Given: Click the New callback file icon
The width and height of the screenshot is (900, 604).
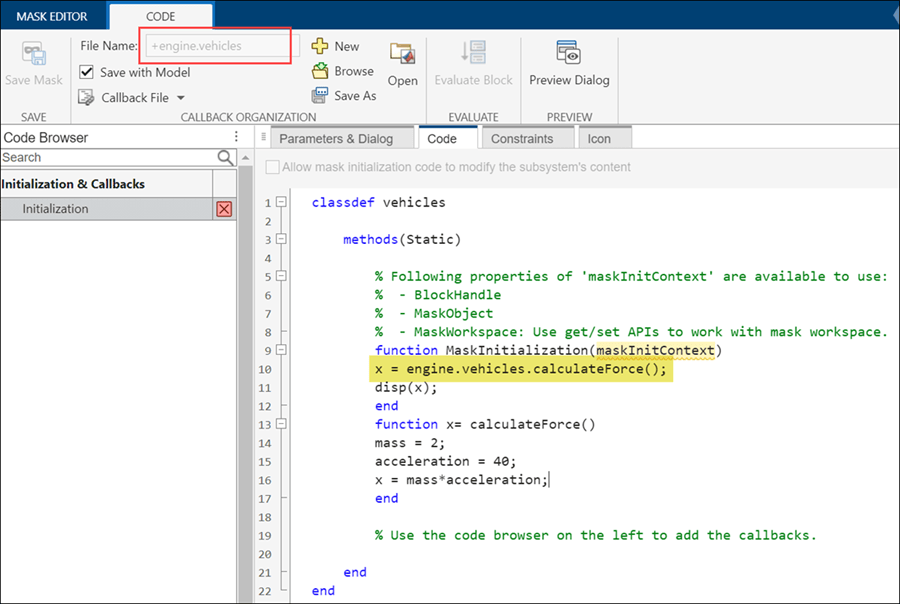Looking at the screenshot, I should pos(320,46).
